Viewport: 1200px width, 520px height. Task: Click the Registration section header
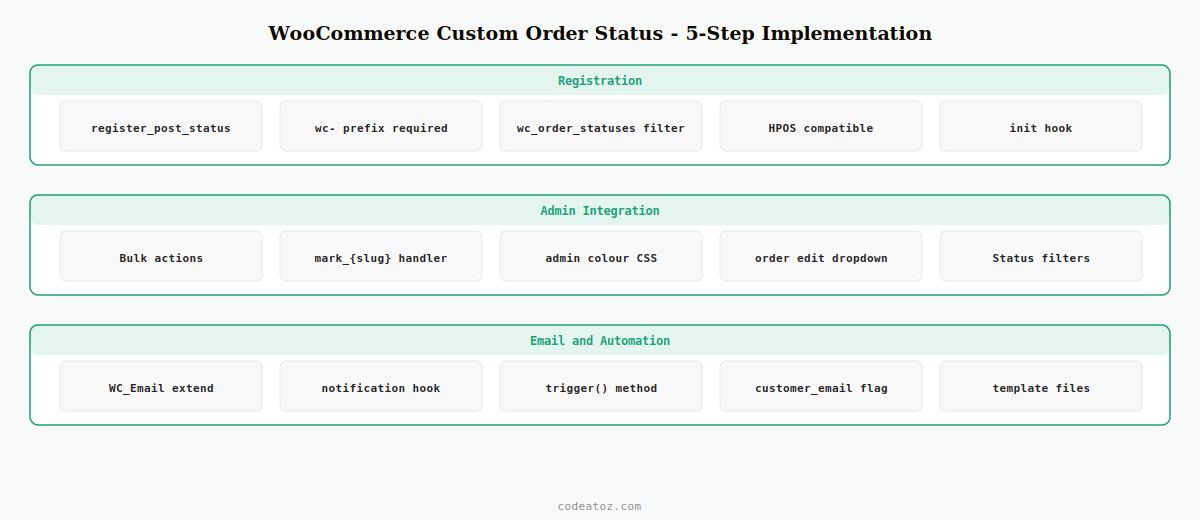point(600,81)
